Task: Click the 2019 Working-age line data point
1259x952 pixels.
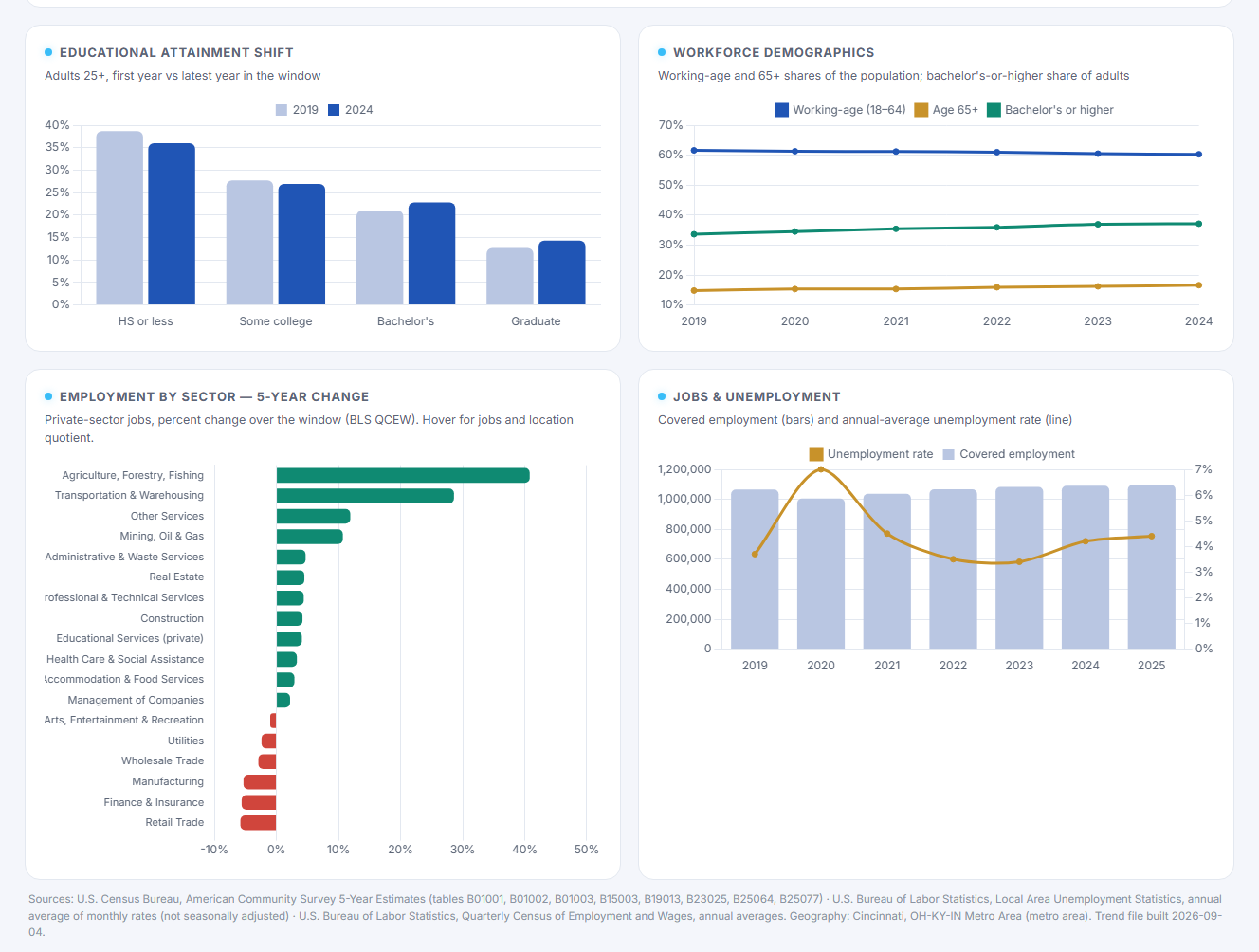Action: tap(694, 150)
